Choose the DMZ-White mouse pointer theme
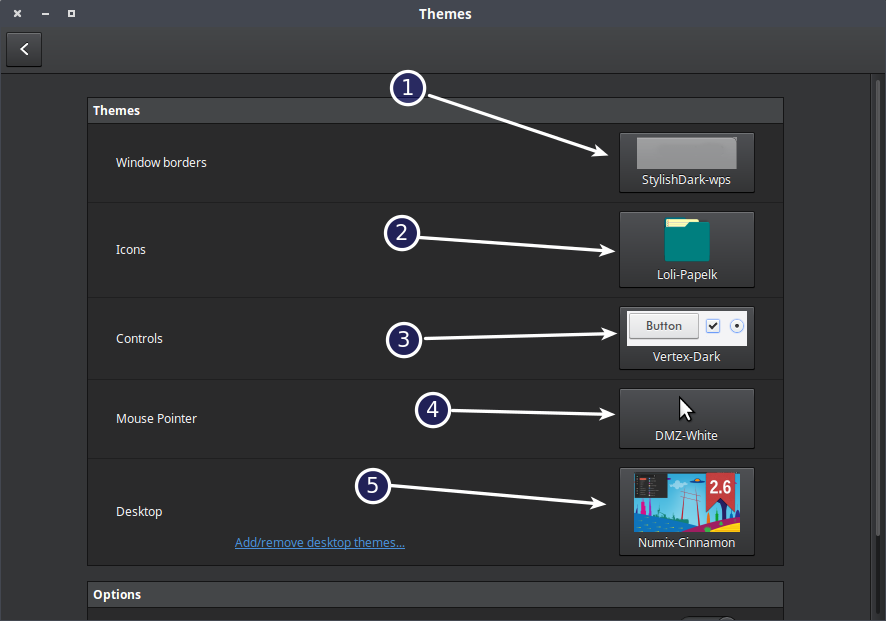This screenshot has height=621, width=886. (x=687, y=417)
